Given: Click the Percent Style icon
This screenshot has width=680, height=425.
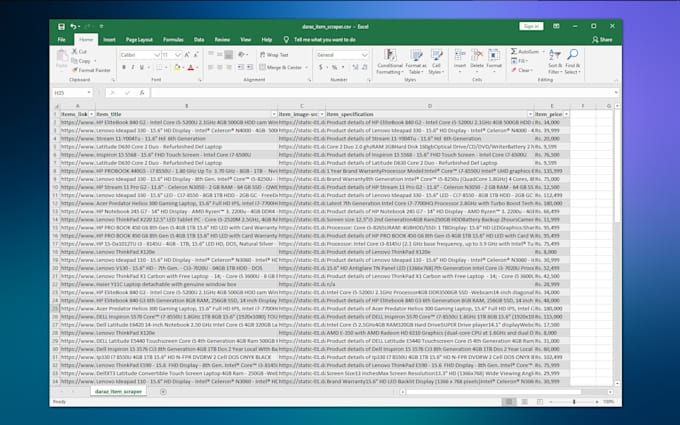Looking at the screenshot, I should pyautogui.click(x=334, y=67).
